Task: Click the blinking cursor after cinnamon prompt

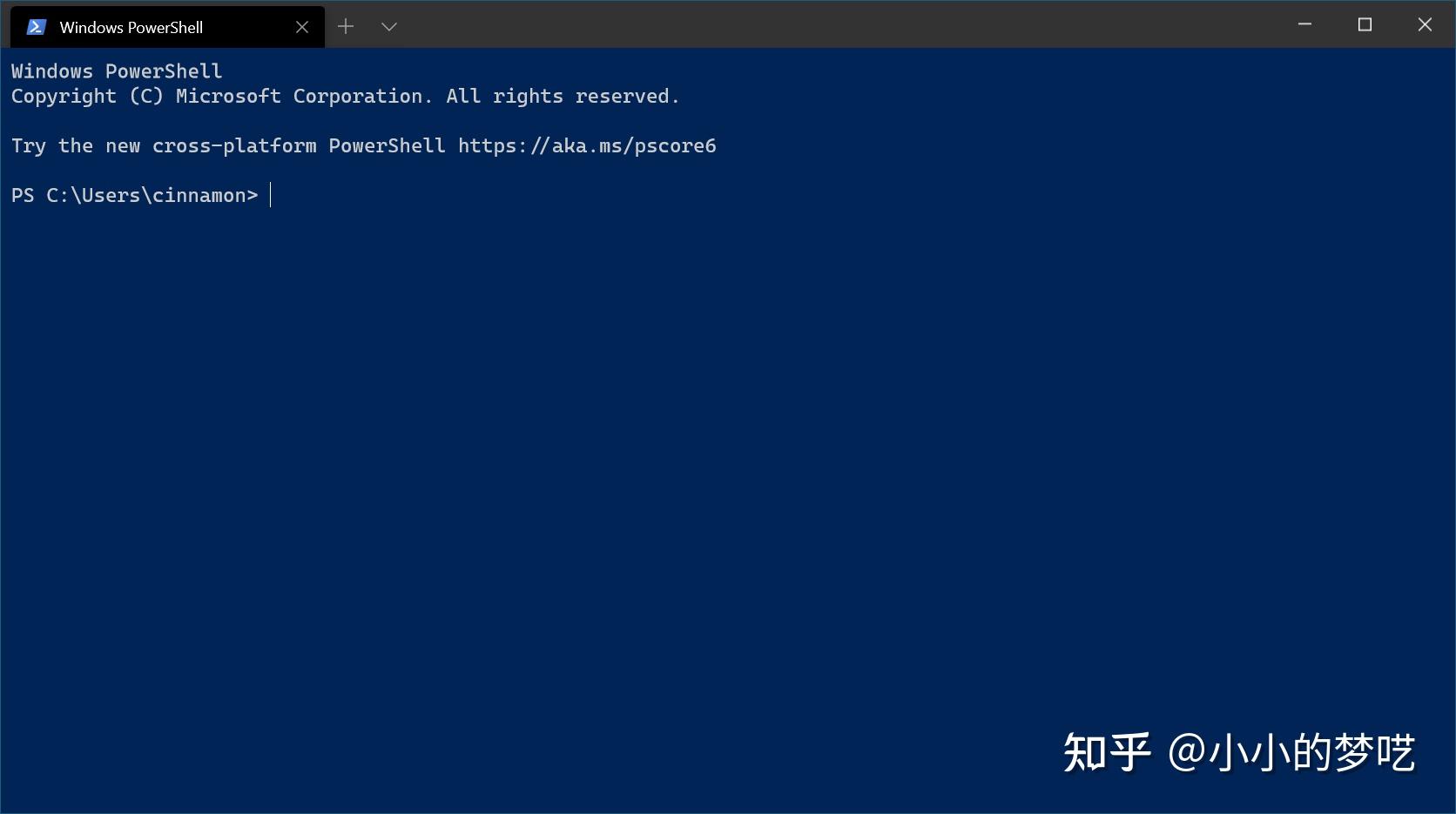Action: (x=272, y=195)
